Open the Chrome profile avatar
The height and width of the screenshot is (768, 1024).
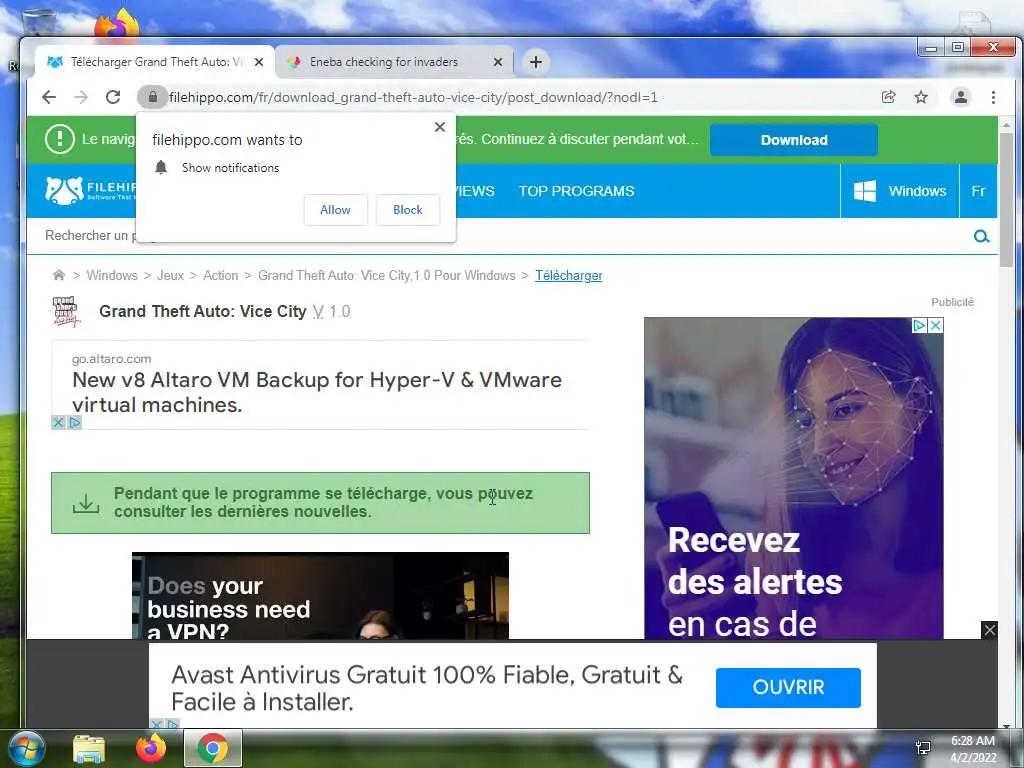(961, 97)
